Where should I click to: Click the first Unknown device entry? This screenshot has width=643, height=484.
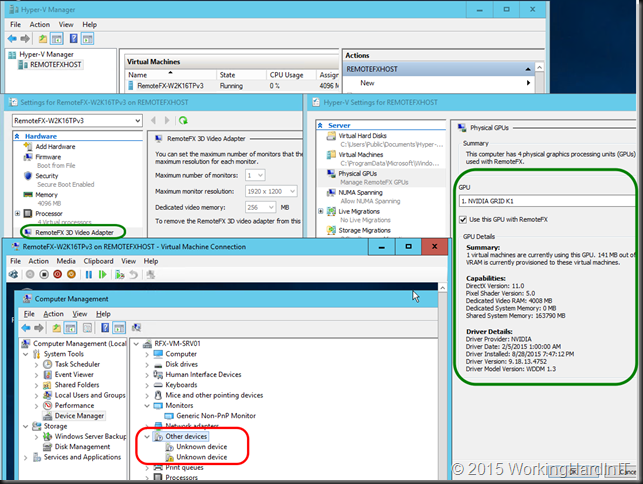[x=201, y=447]
